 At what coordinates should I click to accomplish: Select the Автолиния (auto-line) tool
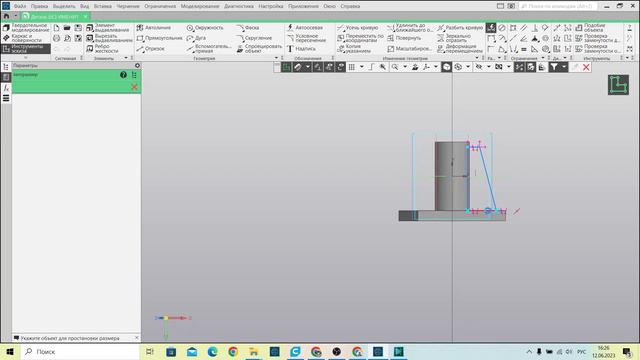(x=154, y=28)
